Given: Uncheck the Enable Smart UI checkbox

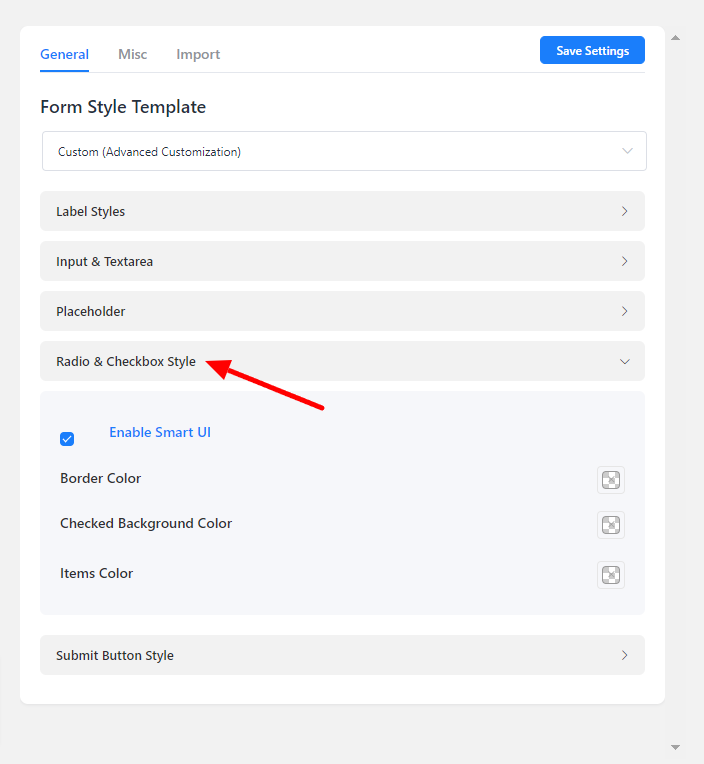Looking at the screenshot, I should (67, 439).
